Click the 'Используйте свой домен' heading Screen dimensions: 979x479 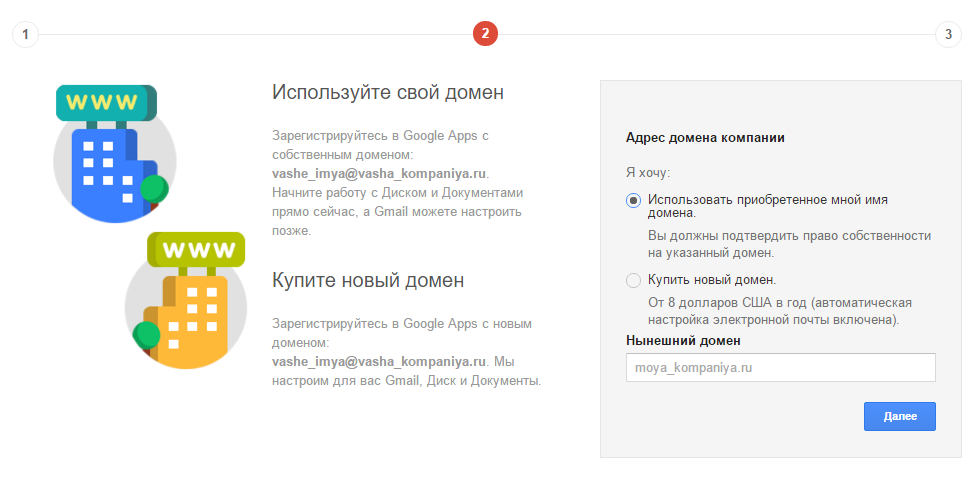[x=387, y=93]
